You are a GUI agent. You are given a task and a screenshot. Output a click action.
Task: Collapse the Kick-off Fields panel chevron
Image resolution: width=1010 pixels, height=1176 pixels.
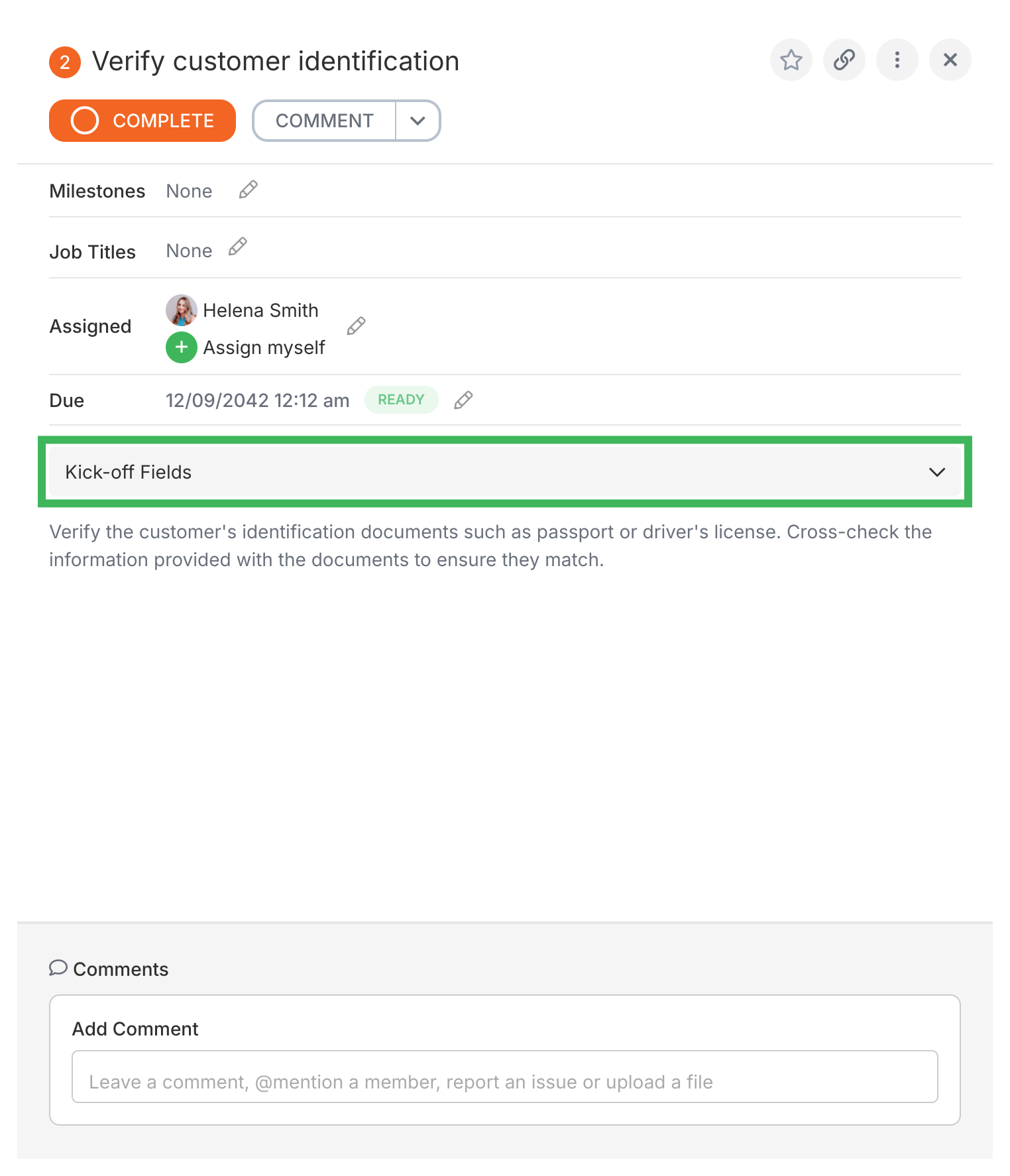click(x=937, y=472)
